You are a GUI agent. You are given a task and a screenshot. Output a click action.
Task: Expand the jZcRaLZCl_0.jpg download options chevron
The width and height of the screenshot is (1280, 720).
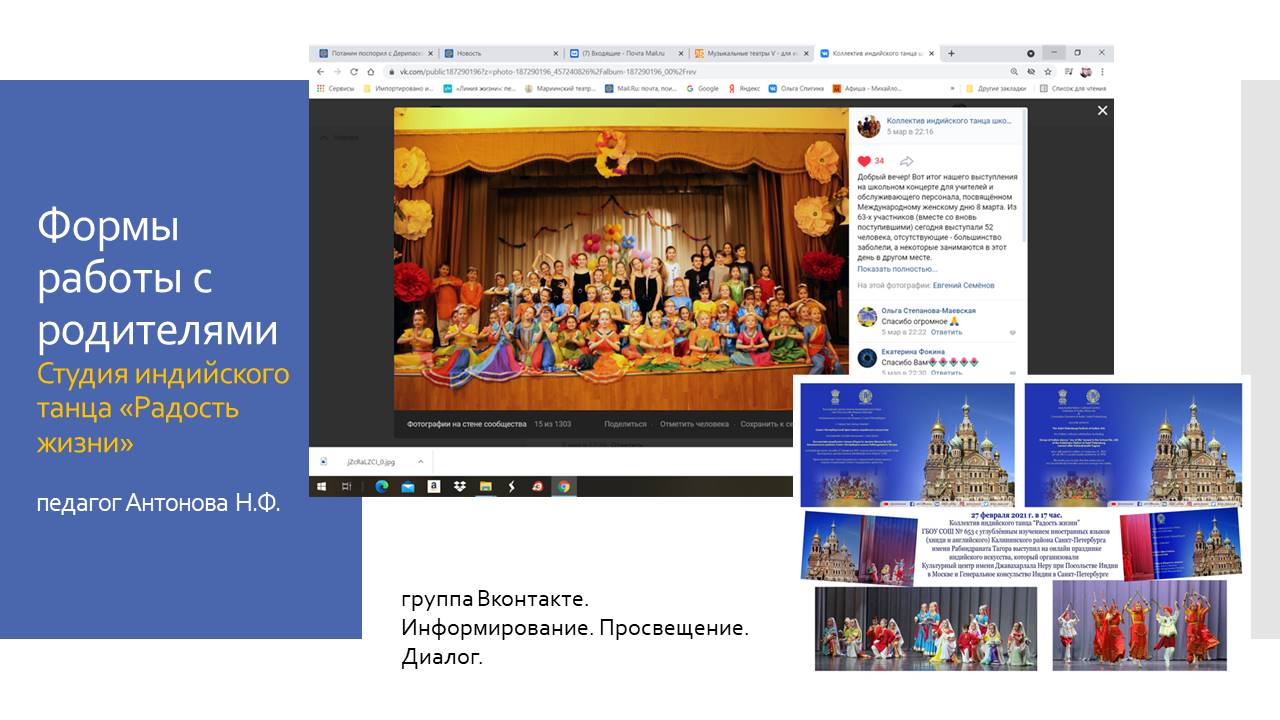pos(421,461)
